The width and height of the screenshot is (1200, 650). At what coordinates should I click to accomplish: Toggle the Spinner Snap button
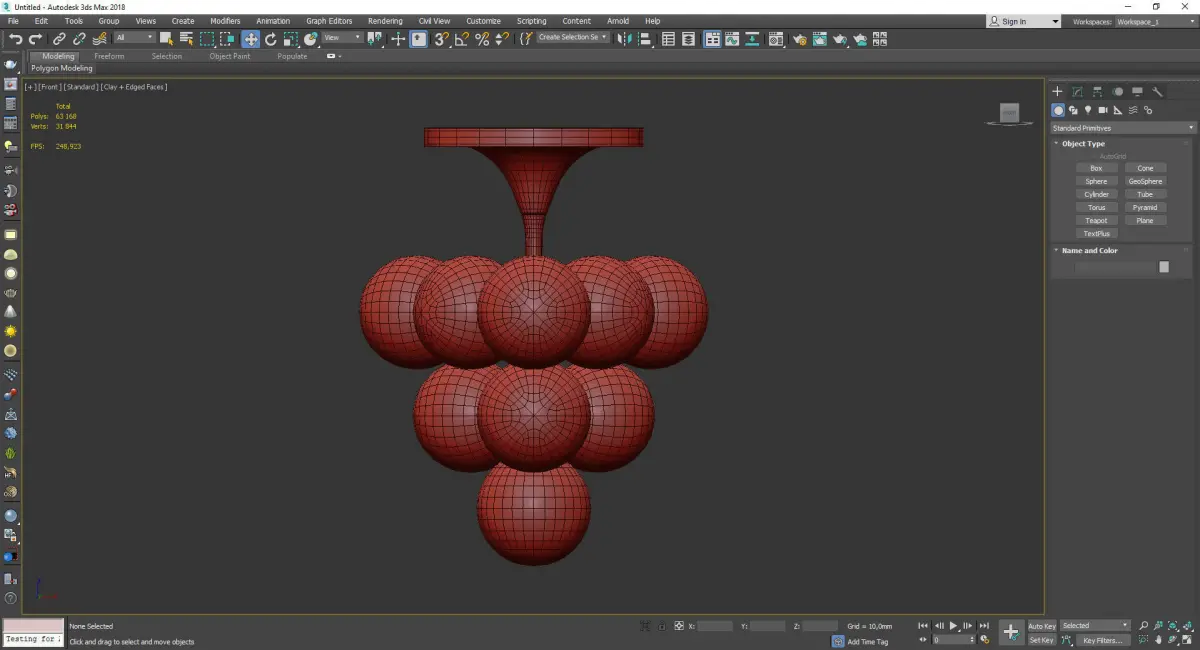502,39
